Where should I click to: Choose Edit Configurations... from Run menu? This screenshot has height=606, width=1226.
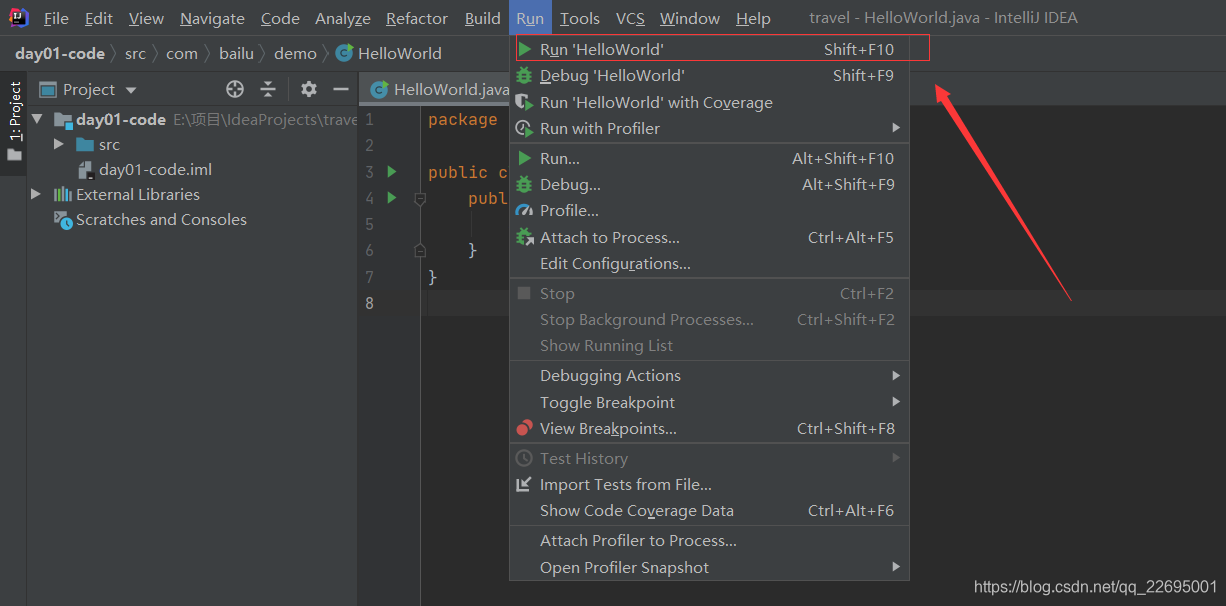coord(709,264)
